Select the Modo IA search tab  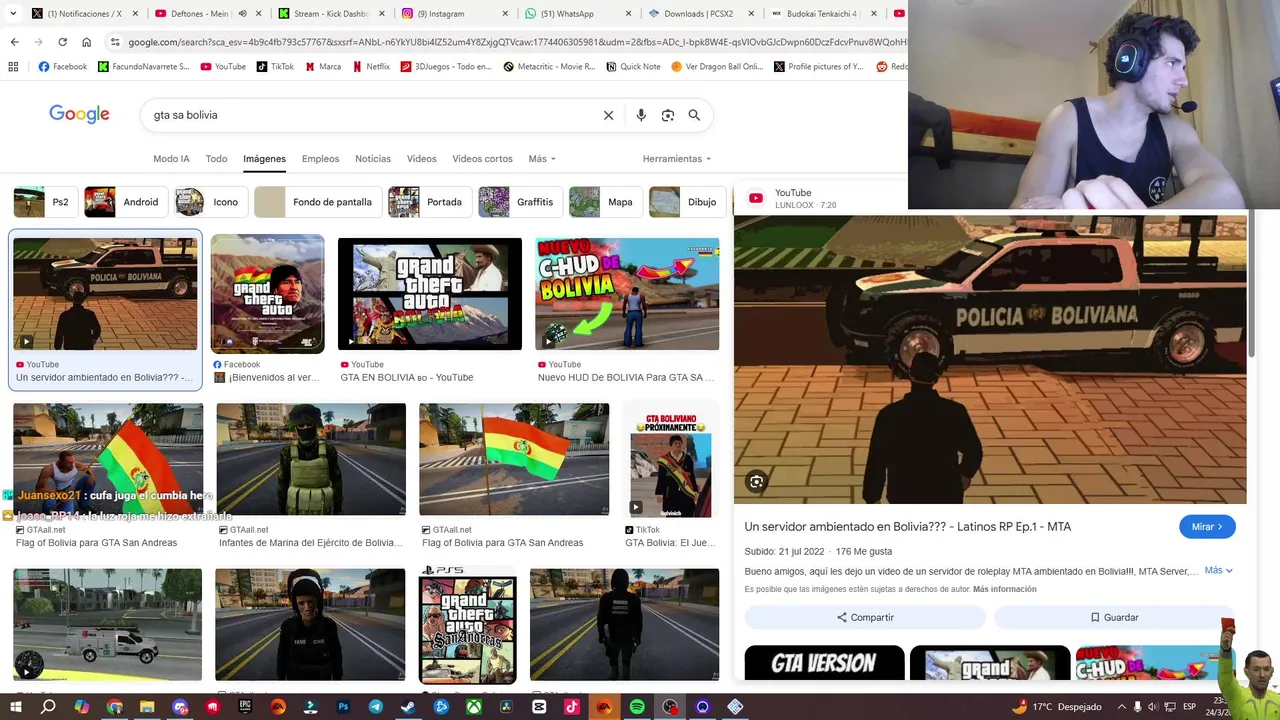[x=171, y=159]
